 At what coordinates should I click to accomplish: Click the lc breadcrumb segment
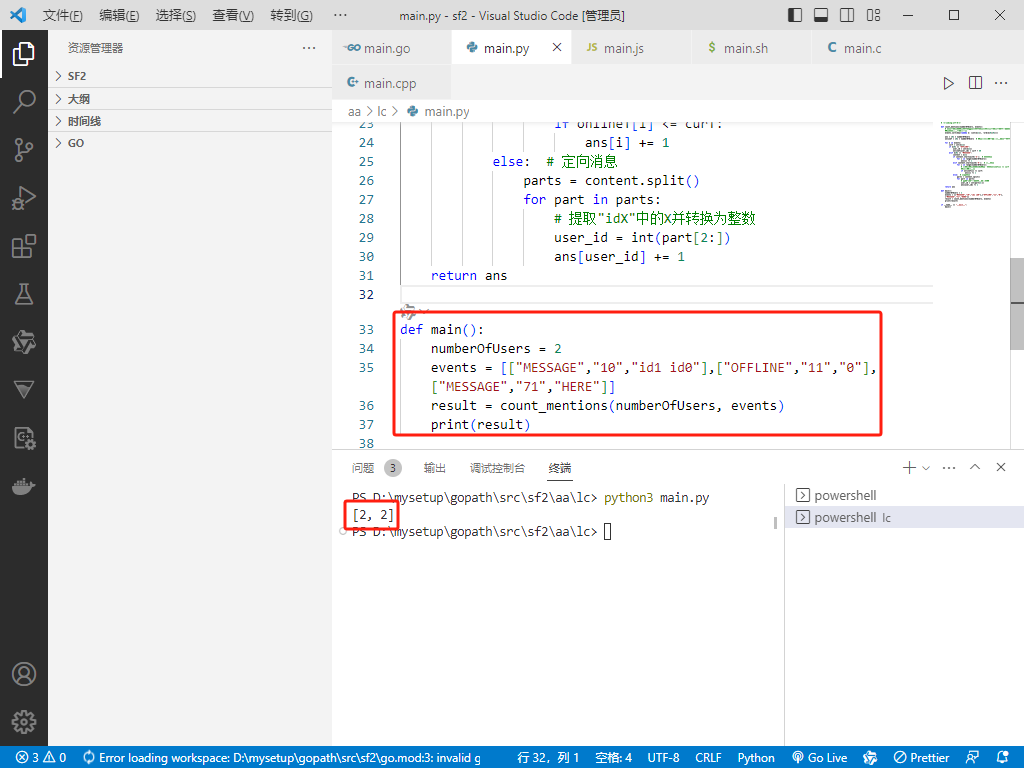click(381, 112)
